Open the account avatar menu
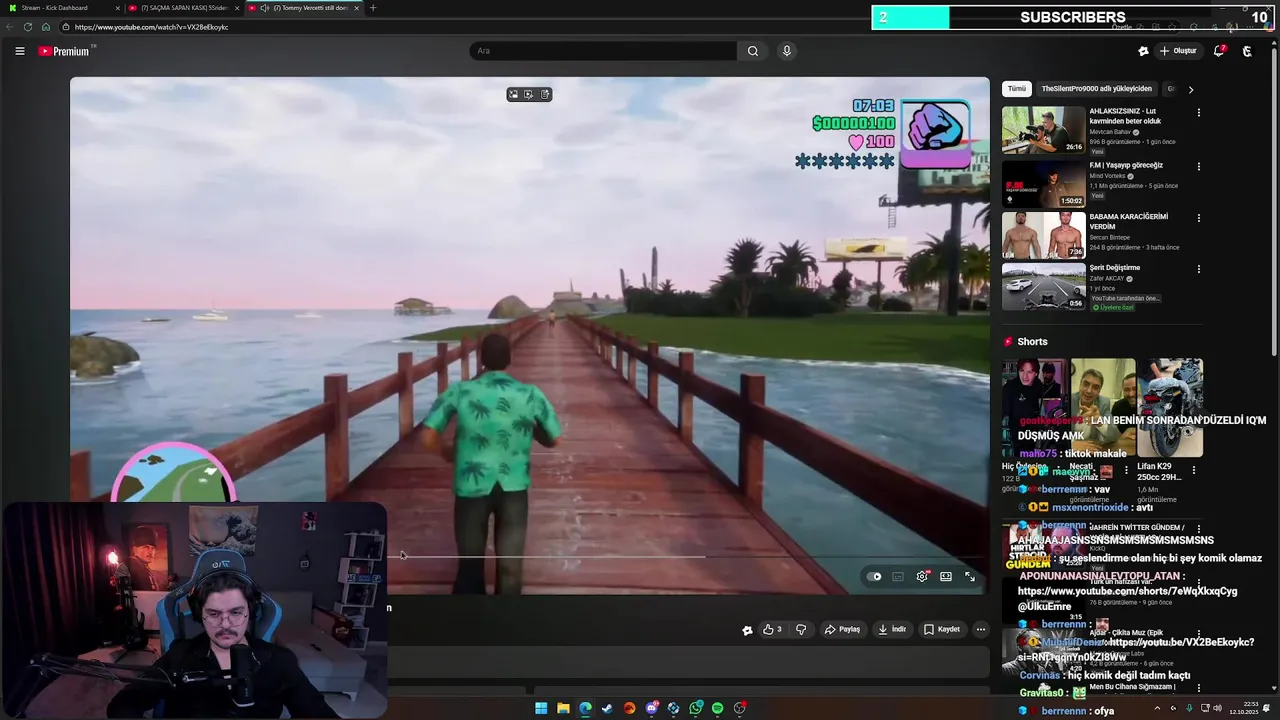Viewport: 1280px width, 720px height. 1247,51
